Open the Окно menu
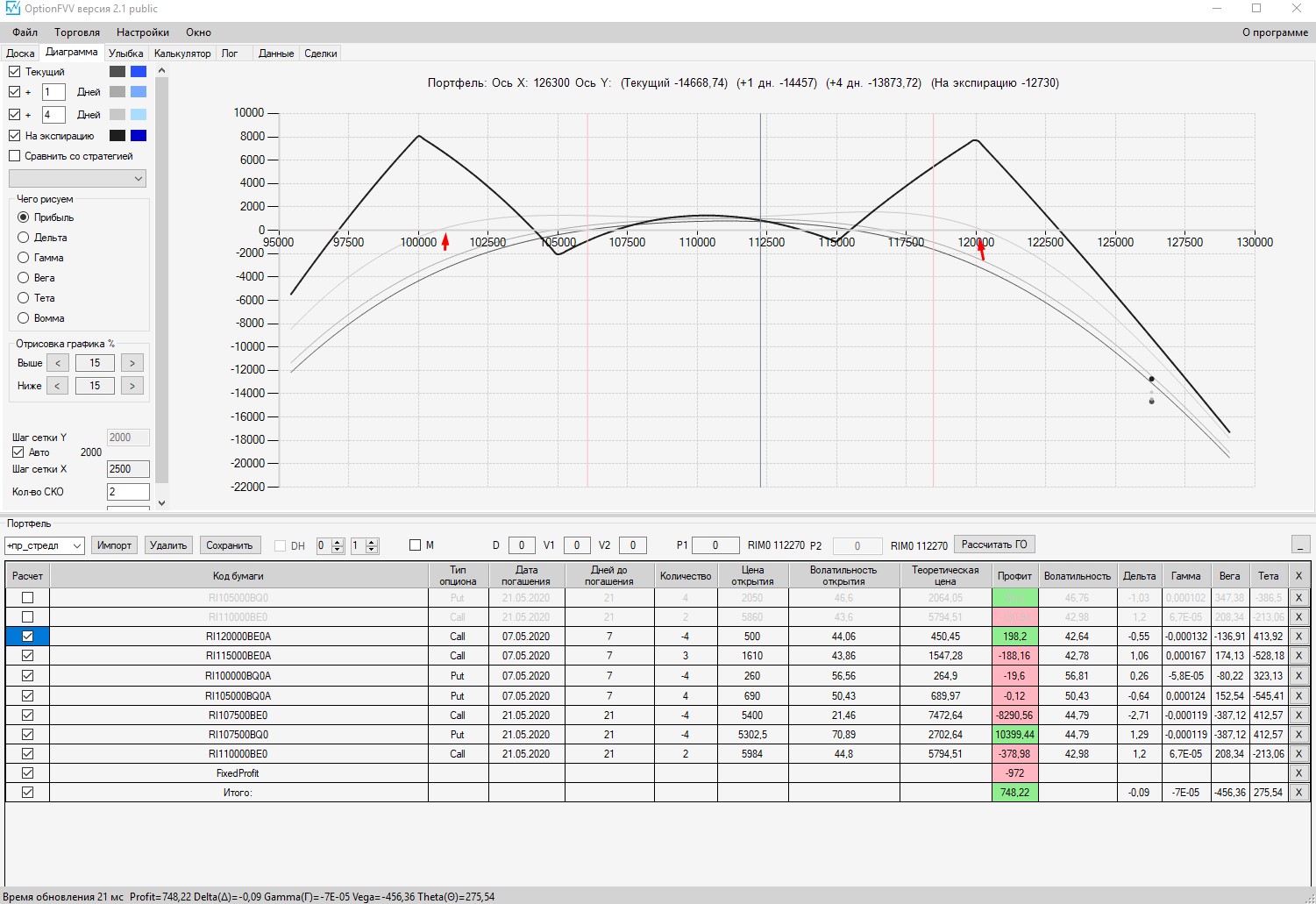 [198, 32]
